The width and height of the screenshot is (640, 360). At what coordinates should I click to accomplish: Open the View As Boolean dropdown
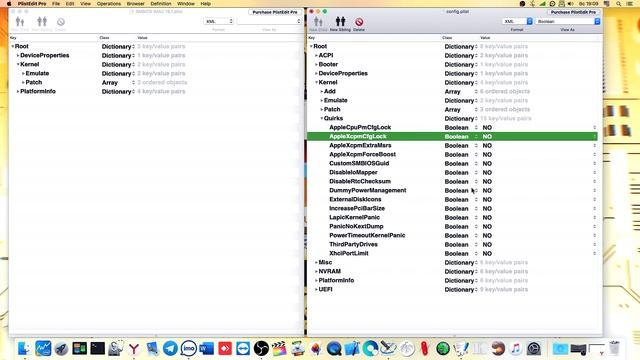567,21
